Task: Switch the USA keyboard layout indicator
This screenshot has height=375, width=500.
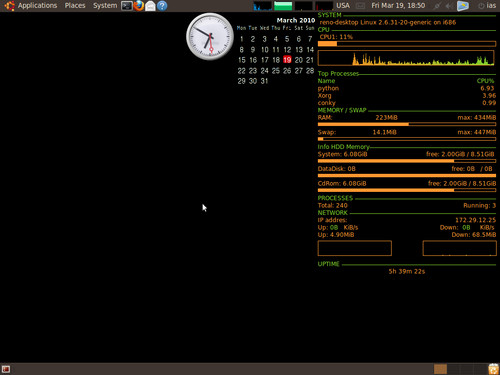Action: (343, 6)
